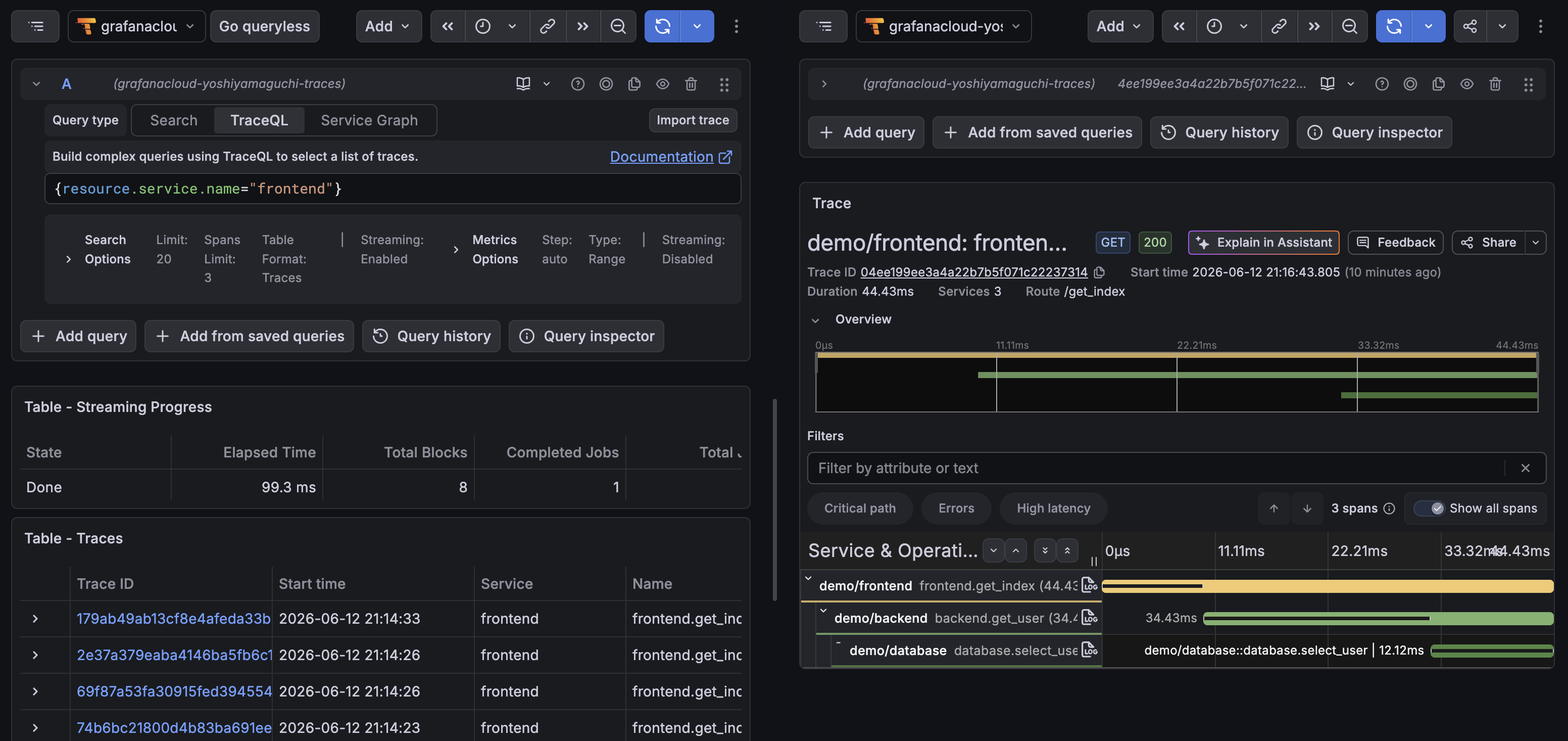Hide response for query A
1568x741 pixels.
point(662,84)
